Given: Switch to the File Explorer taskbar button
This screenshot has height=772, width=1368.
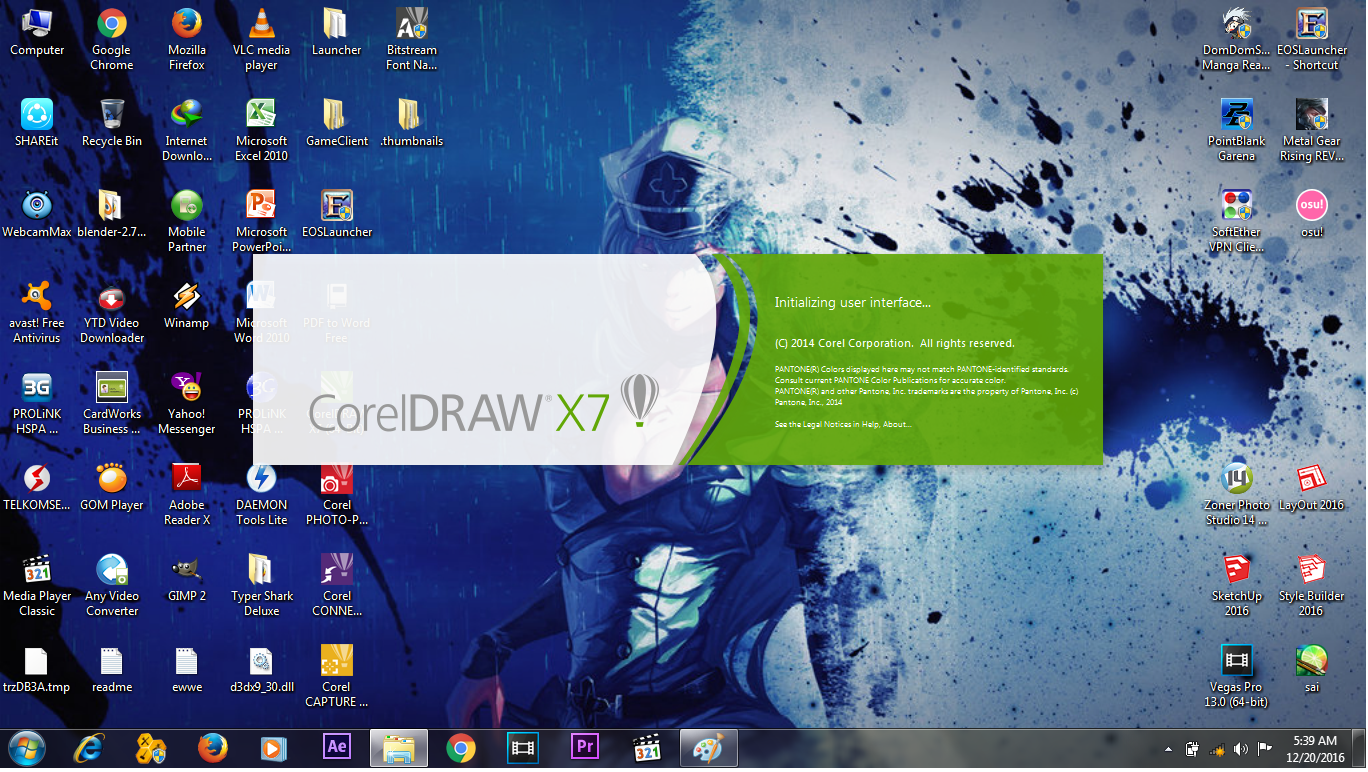Looking at the screenshot, I should click(399, 748).
